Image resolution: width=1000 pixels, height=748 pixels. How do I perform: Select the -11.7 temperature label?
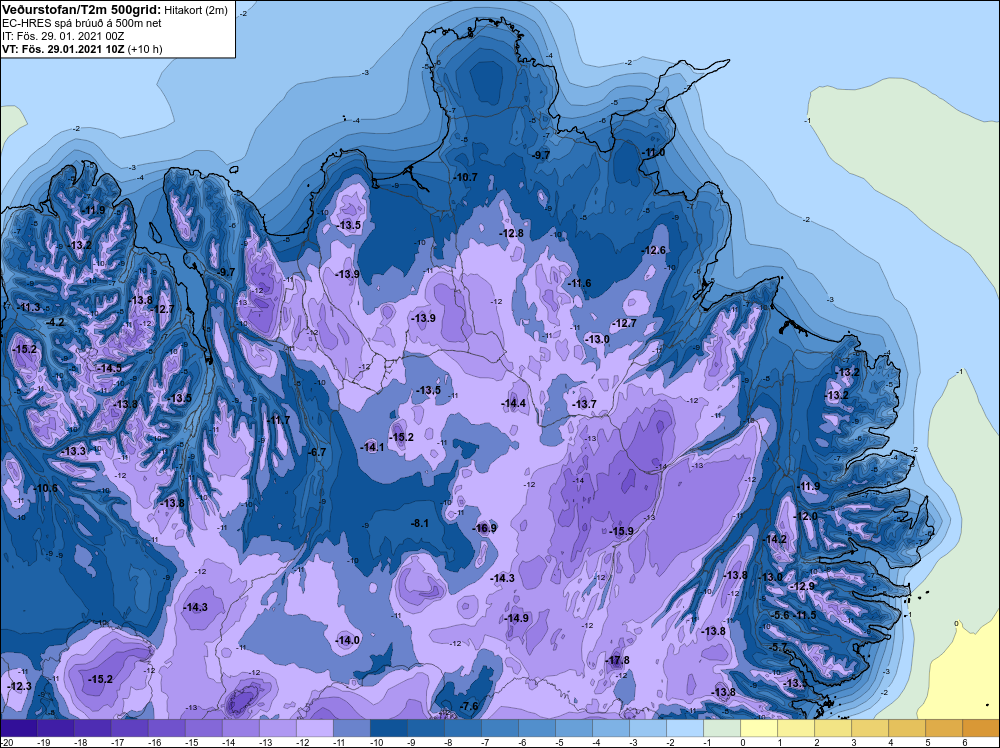(277, 420)
